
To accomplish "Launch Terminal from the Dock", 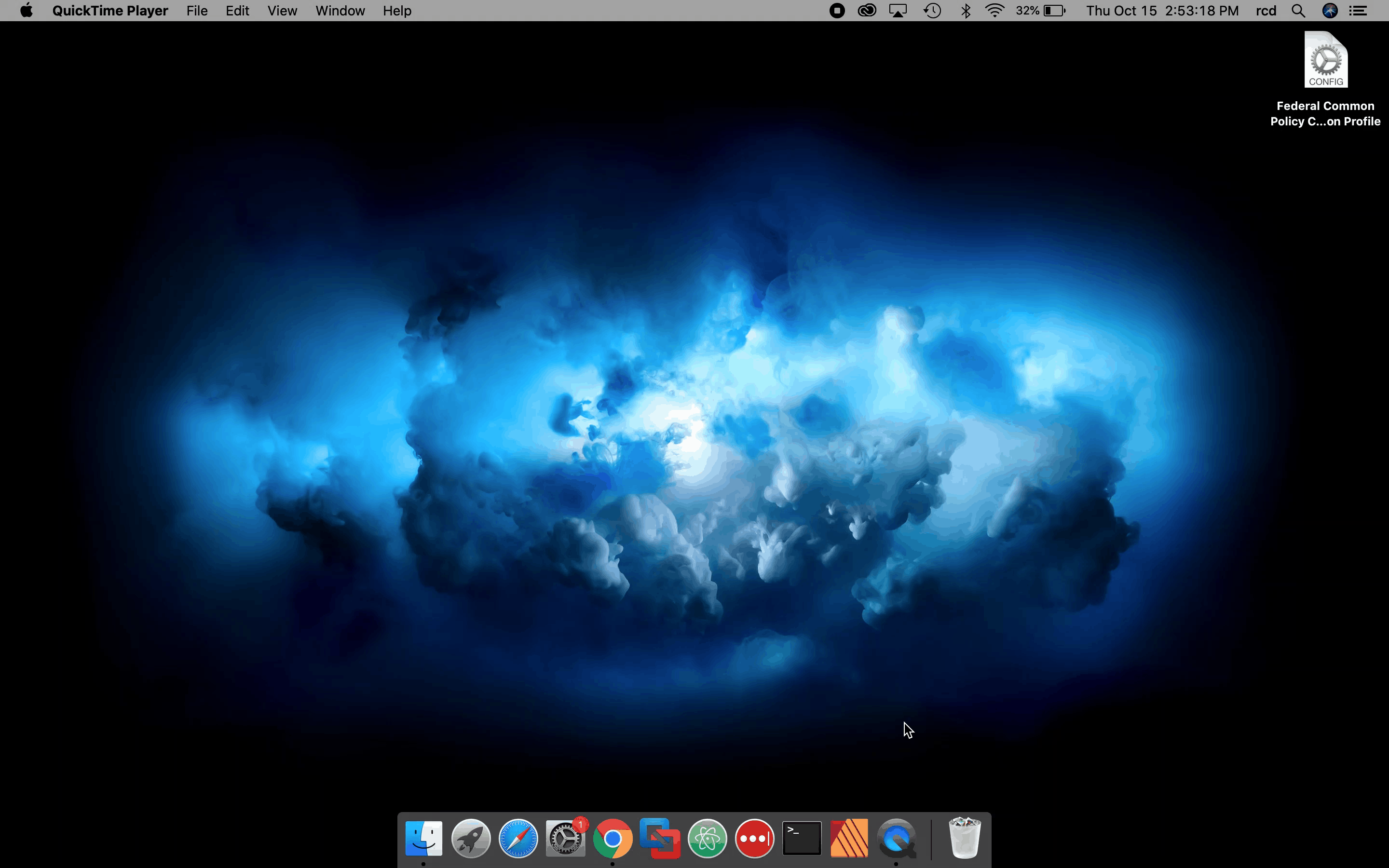I will click(x=801, y=838).
